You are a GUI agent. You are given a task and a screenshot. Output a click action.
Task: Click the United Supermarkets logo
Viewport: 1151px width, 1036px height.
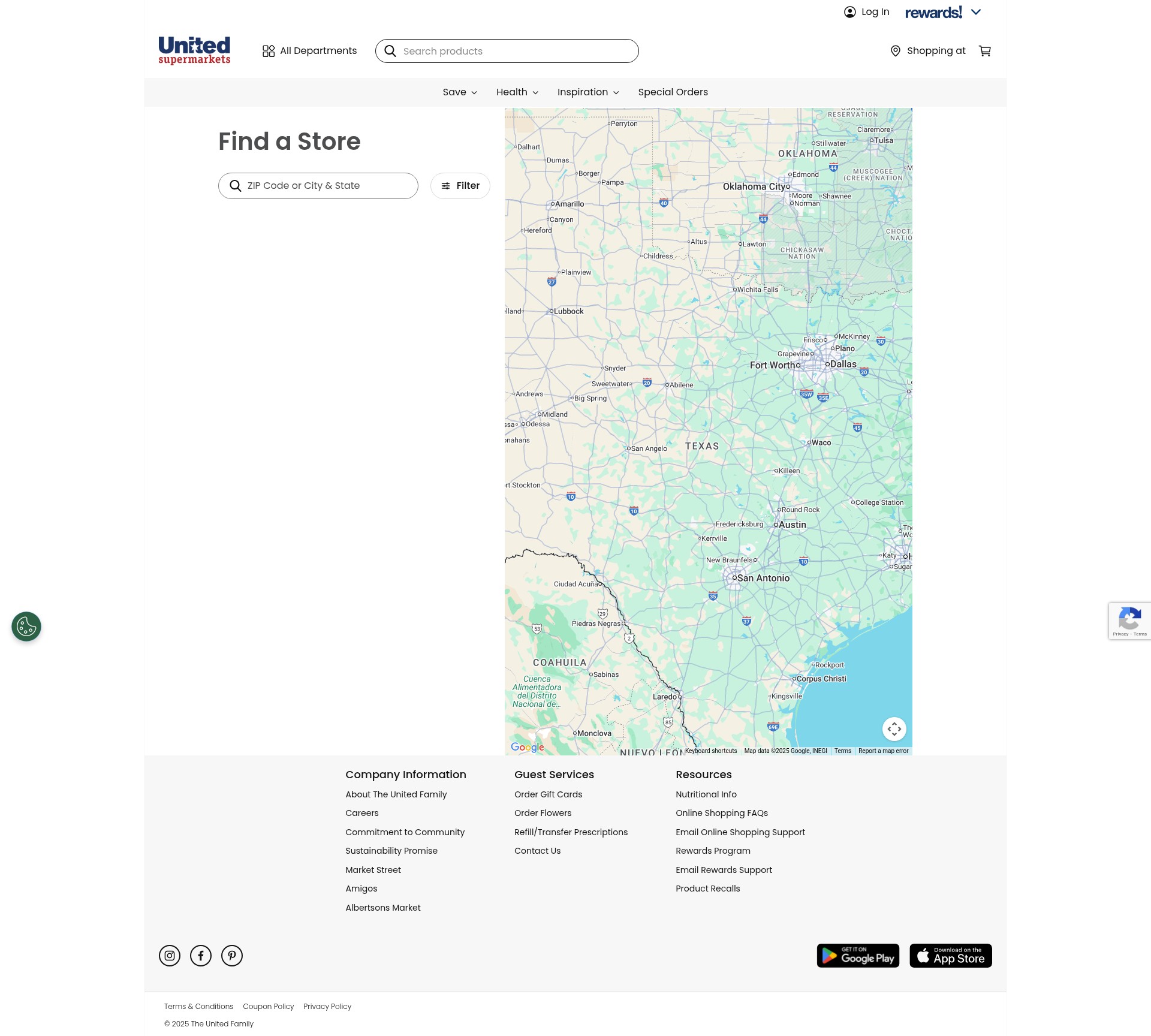[194, 50]
